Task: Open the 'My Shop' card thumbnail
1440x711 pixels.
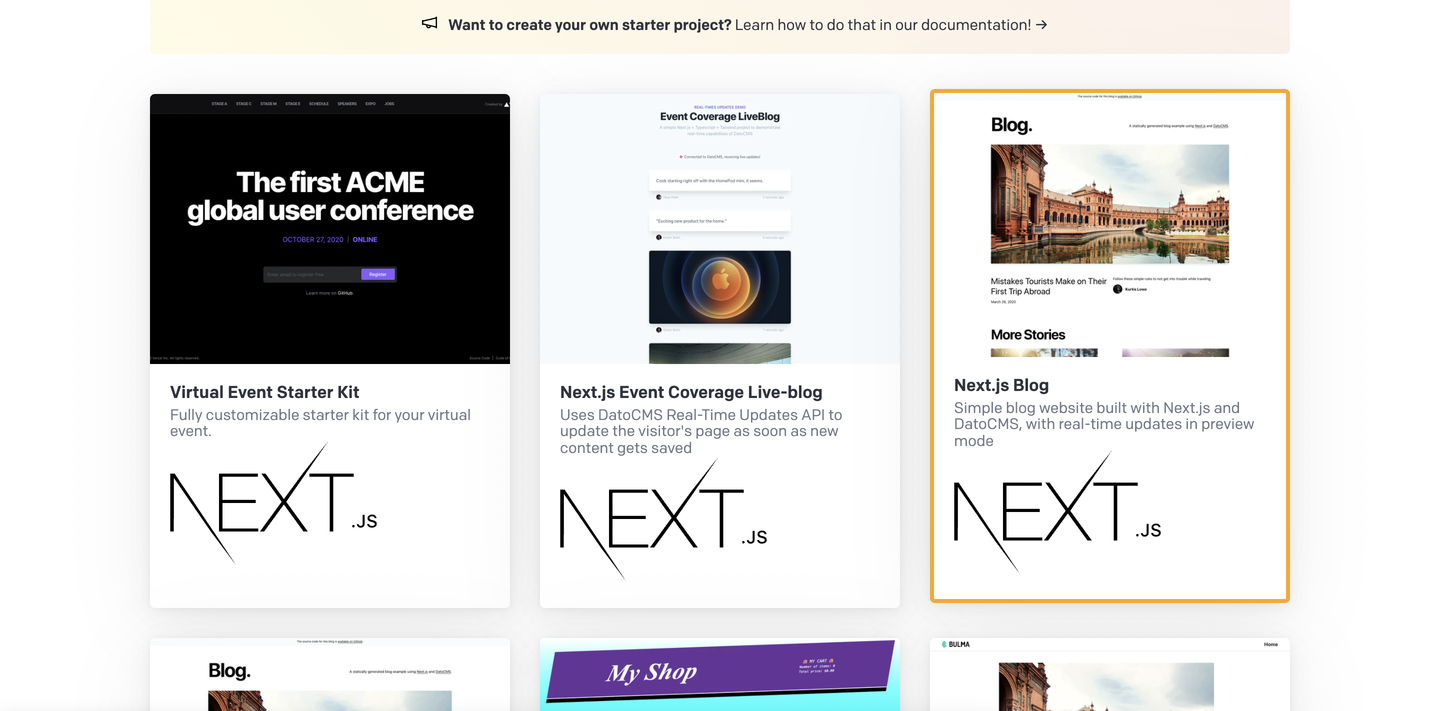Action: 720,675
